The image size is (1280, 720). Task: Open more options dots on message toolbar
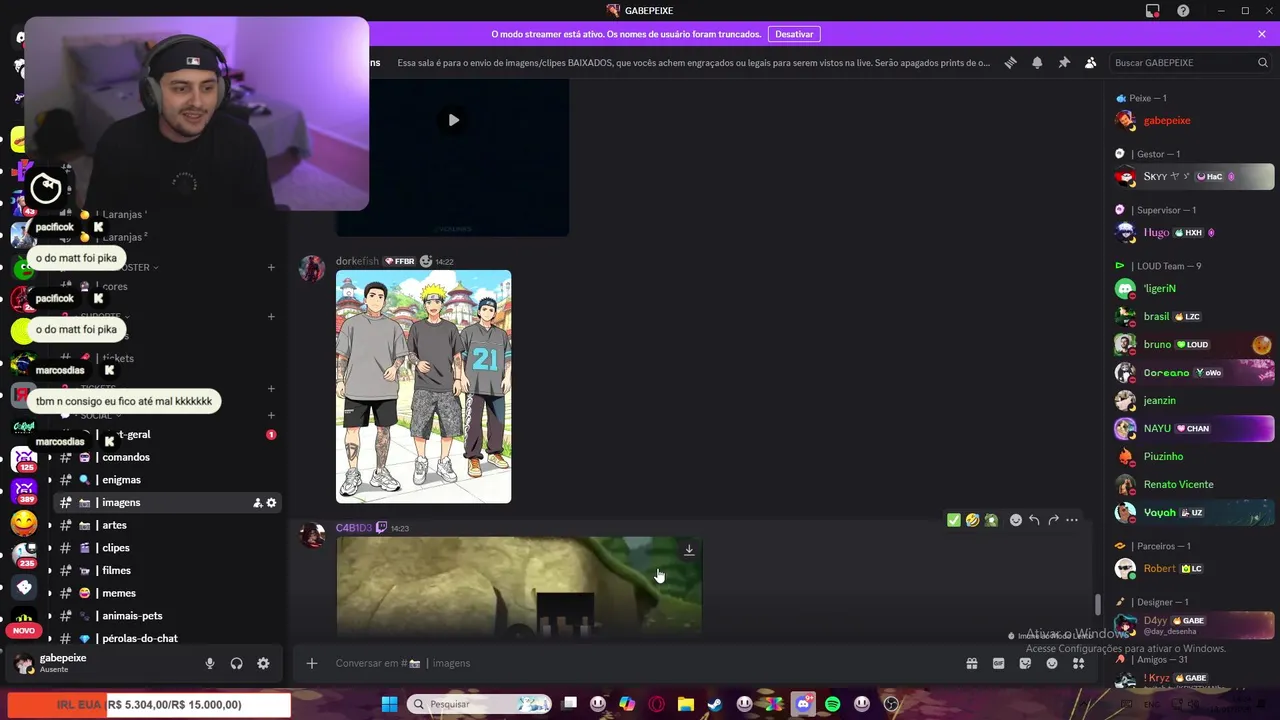1072,520
